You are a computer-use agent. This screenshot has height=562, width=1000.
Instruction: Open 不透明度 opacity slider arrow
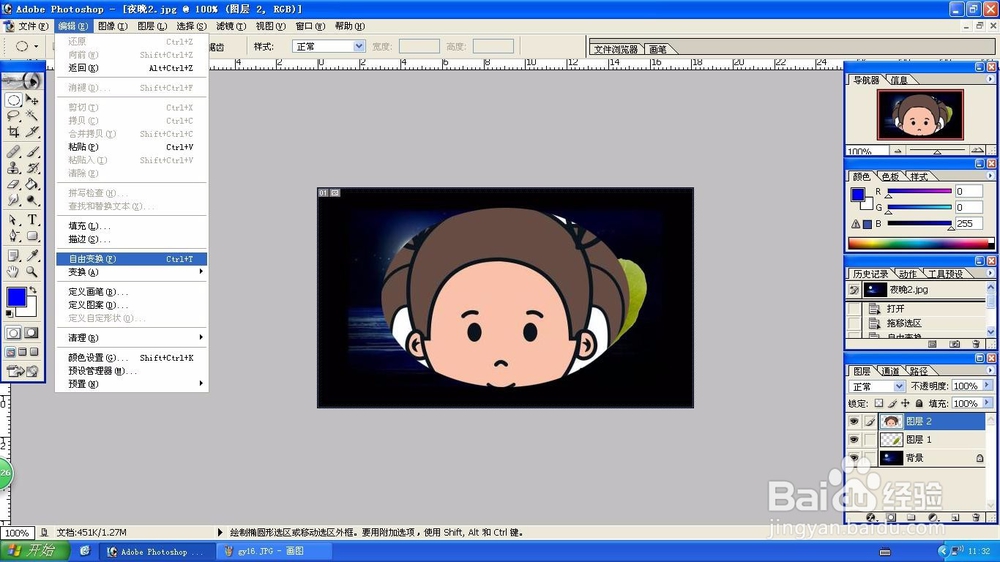coord(987,386)
